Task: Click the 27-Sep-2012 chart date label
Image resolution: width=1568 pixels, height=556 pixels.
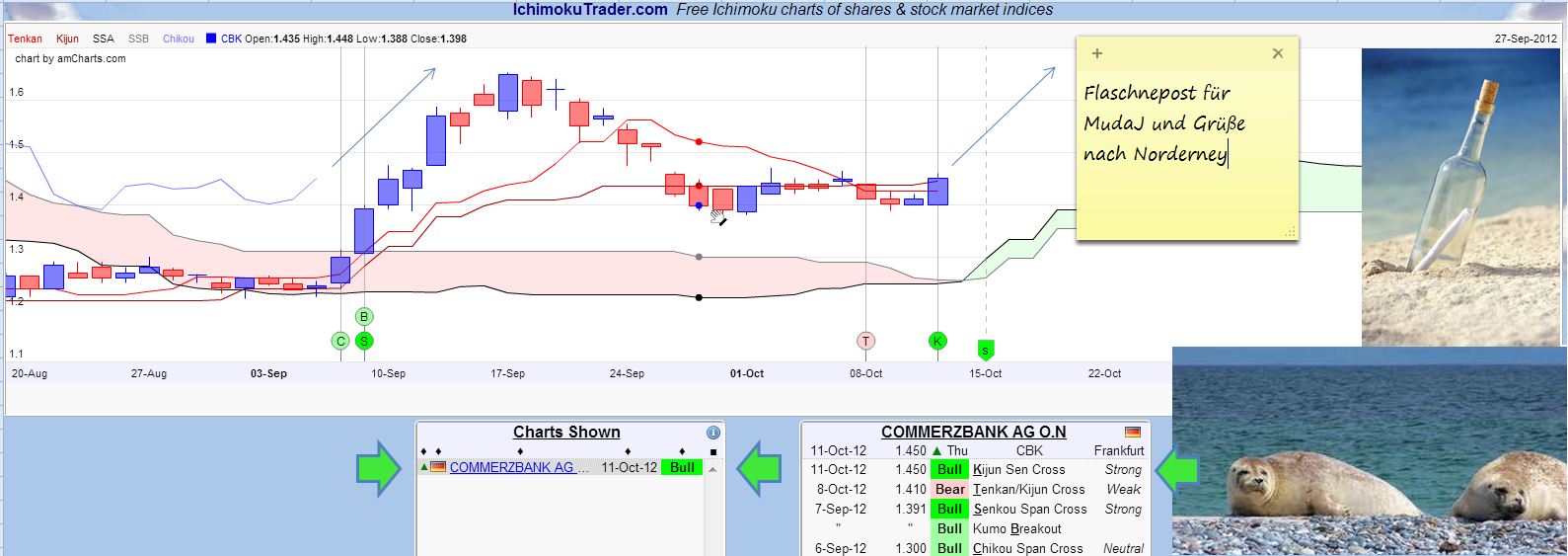Action: pos(1526,39)
